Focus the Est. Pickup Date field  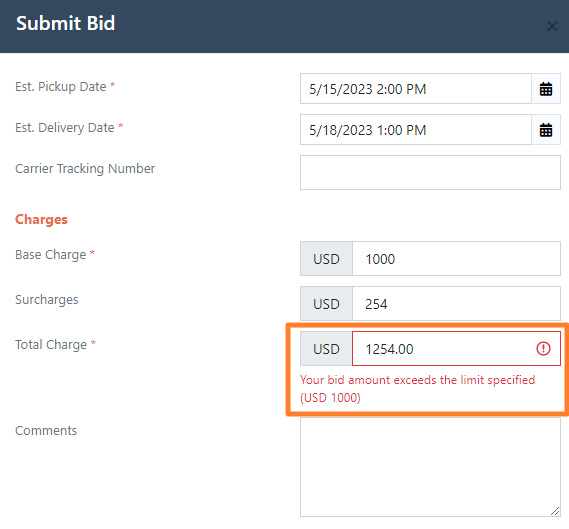[416, 89]
